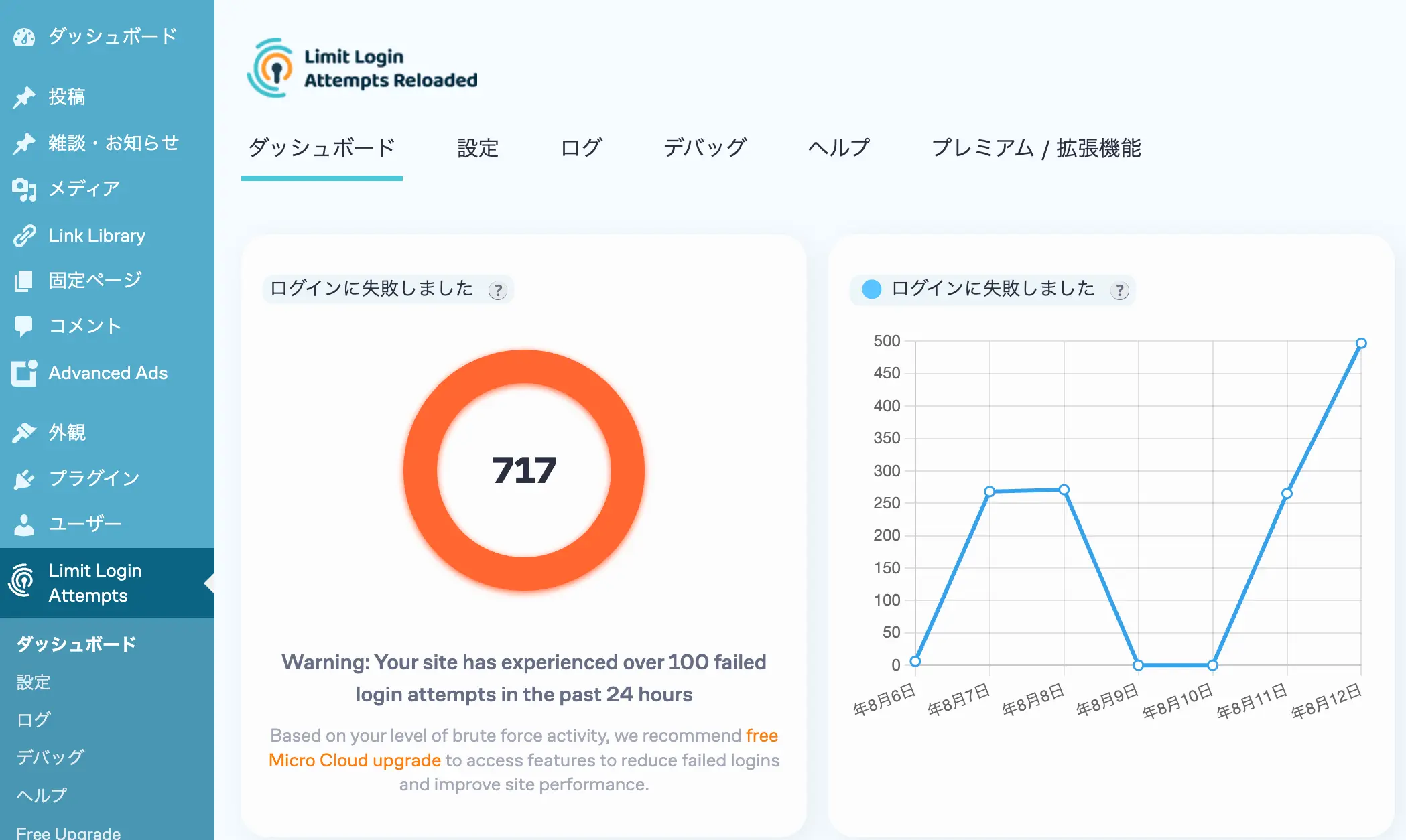
Task: Switch to the デバッグ tab
Action: coord(705,148)
